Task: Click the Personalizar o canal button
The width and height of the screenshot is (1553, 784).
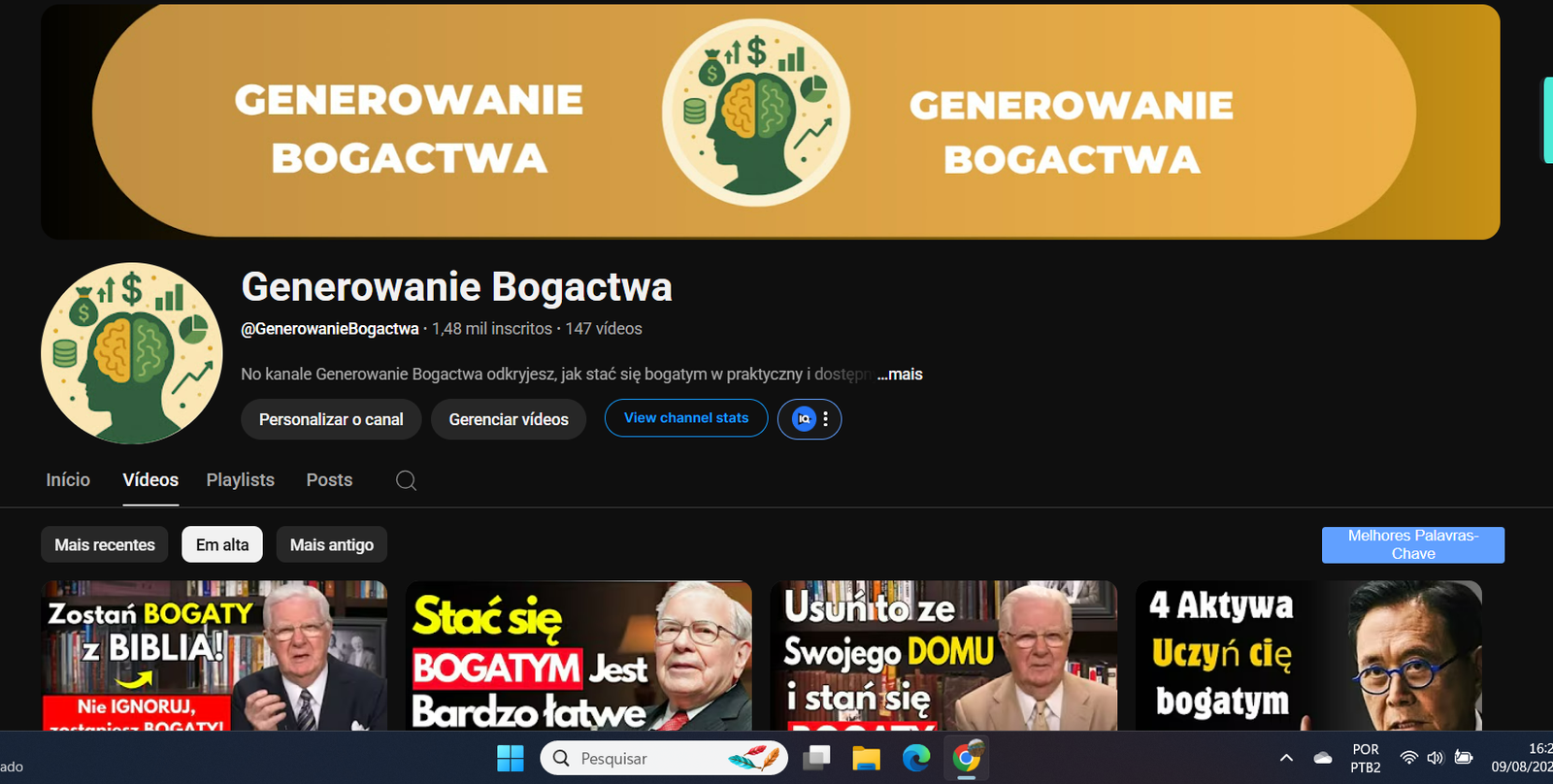Action: 331,419
